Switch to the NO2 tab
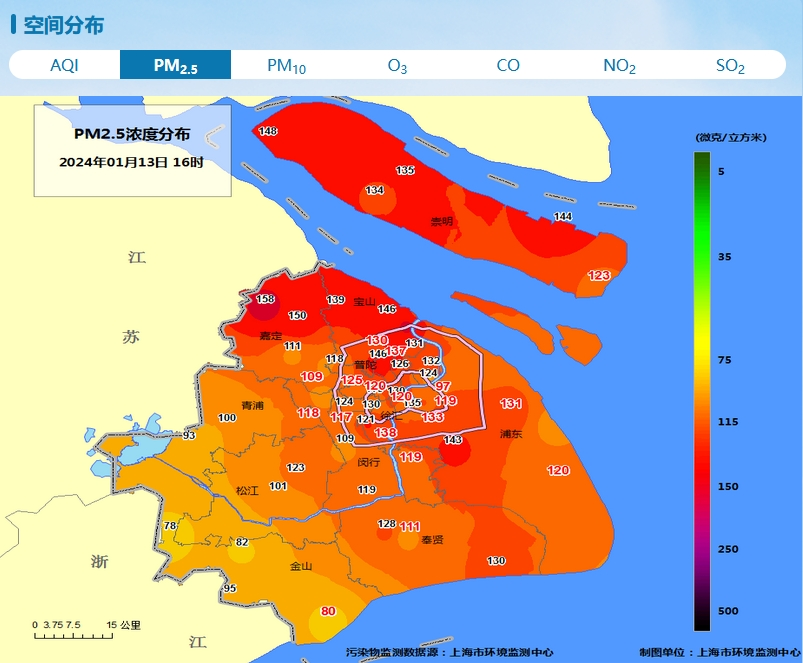803x663 pixels. 619,65
